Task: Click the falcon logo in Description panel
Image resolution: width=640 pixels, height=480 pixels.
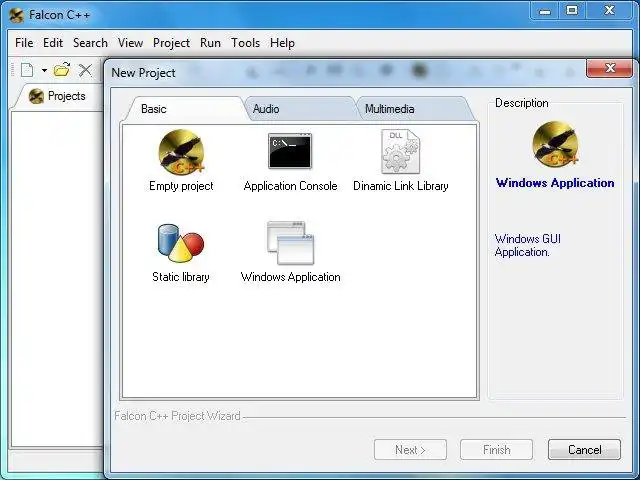Action: coord(555,144)
